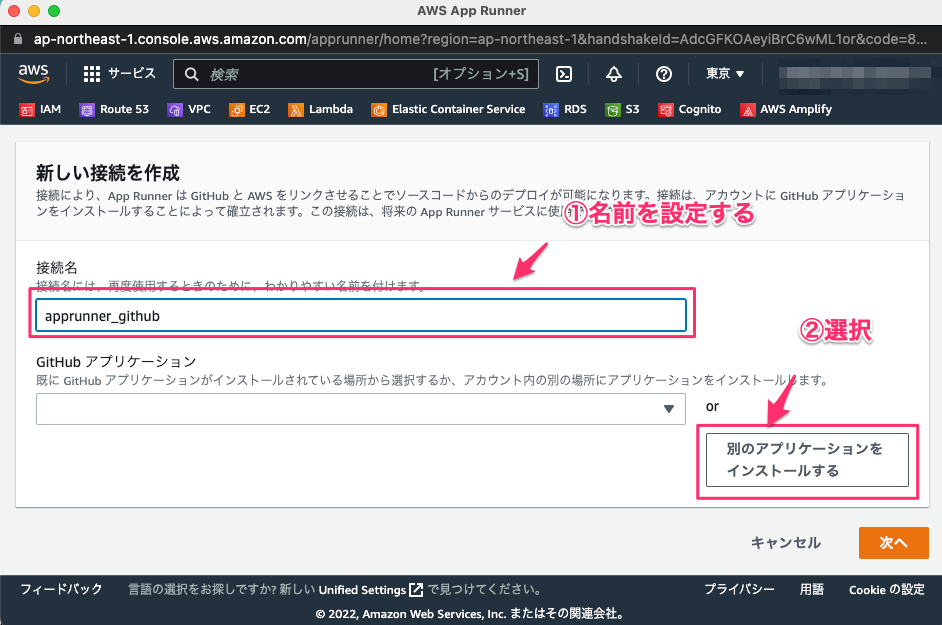
Task: Open the 用語 link
Action: click(812, 589)
